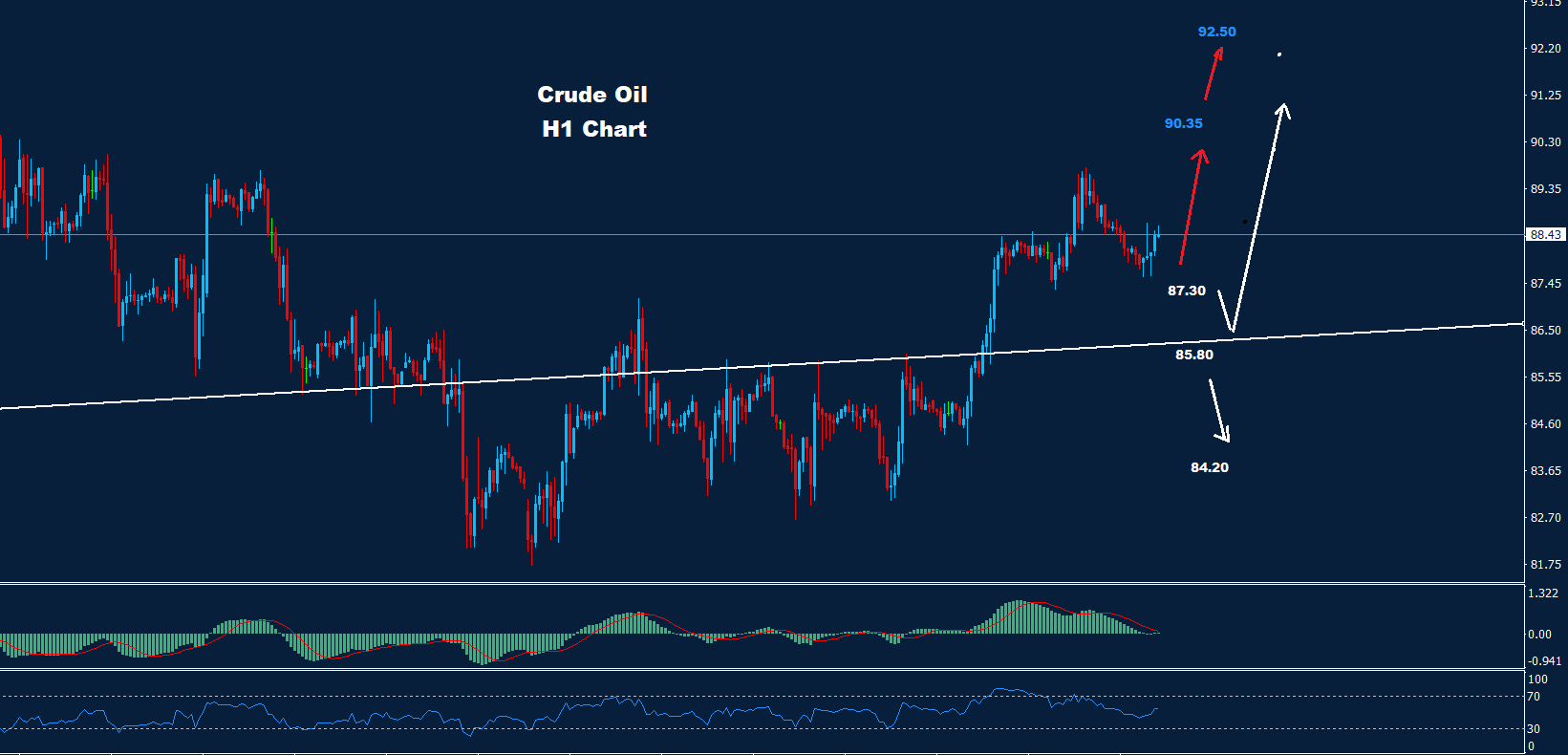Viewport: 1568px width, 755px height.
Task: Click the "Crude Oil" chart title
Action: point(591,95)
